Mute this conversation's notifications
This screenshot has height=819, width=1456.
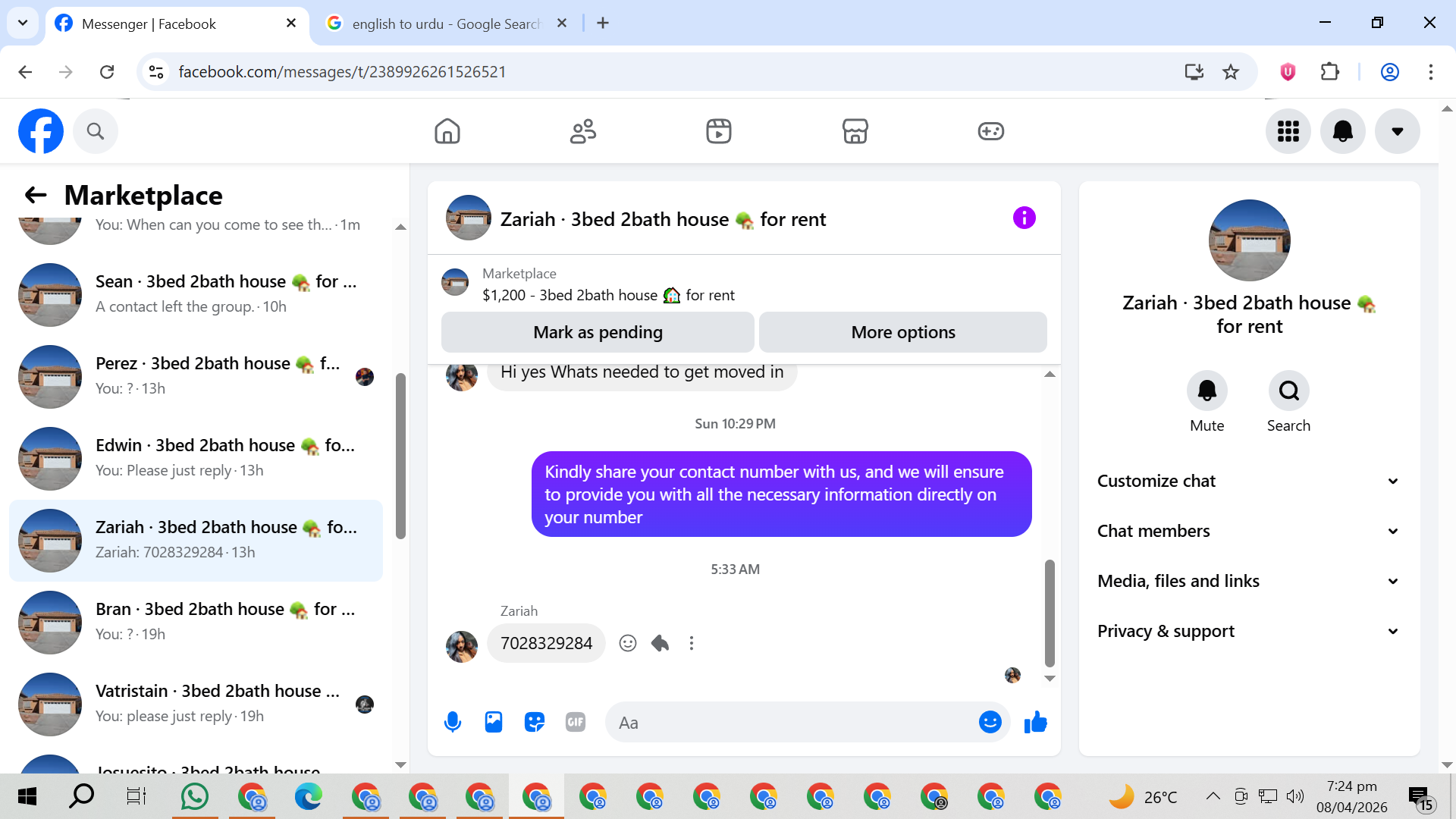[x=1207, y=391]
